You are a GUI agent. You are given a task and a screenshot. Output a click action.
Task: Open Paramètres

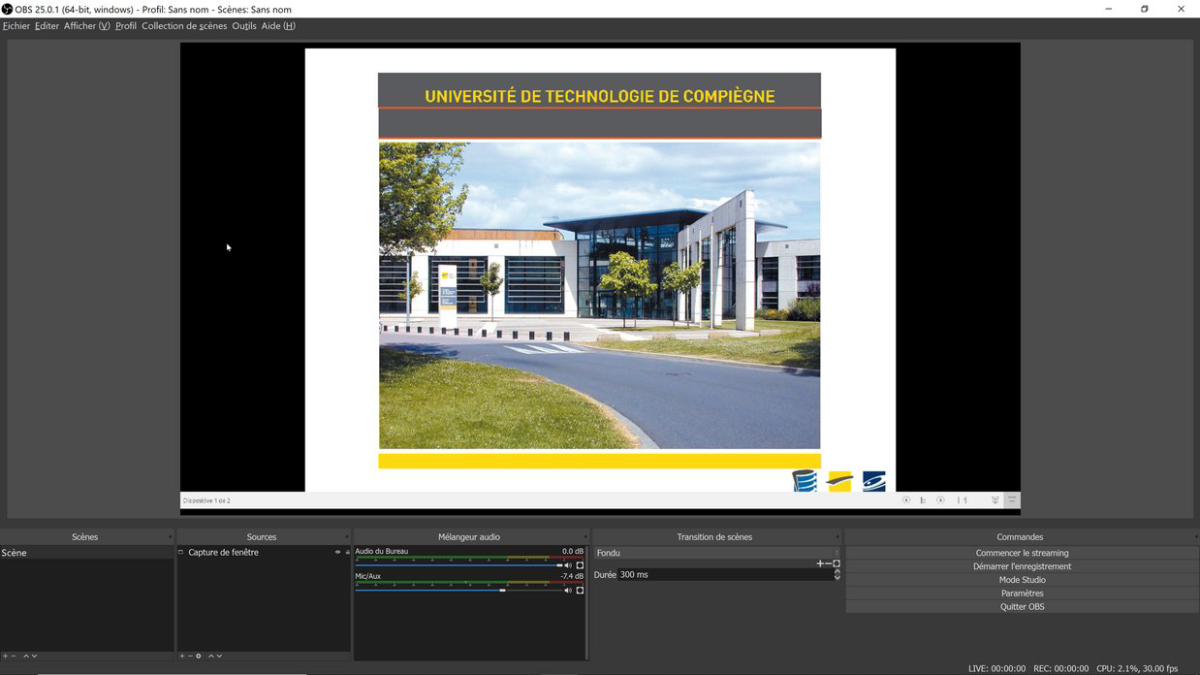[1022, 593]
